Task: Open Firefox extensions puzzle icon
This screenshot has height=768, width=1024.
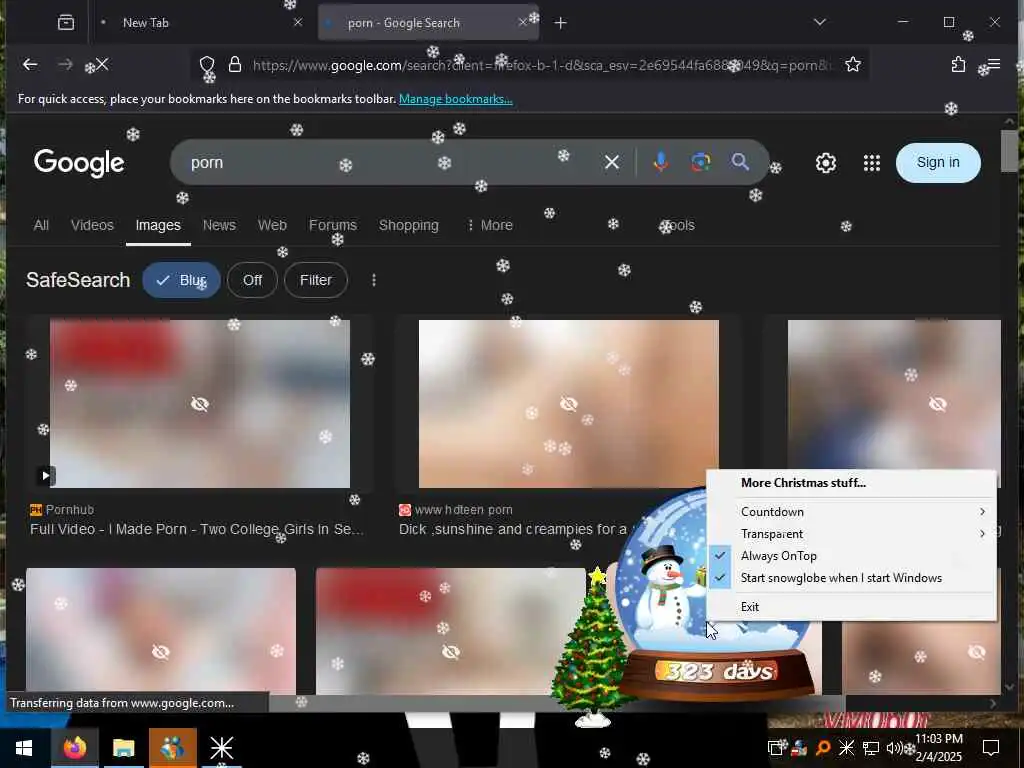Action: (x=958, y=64)
